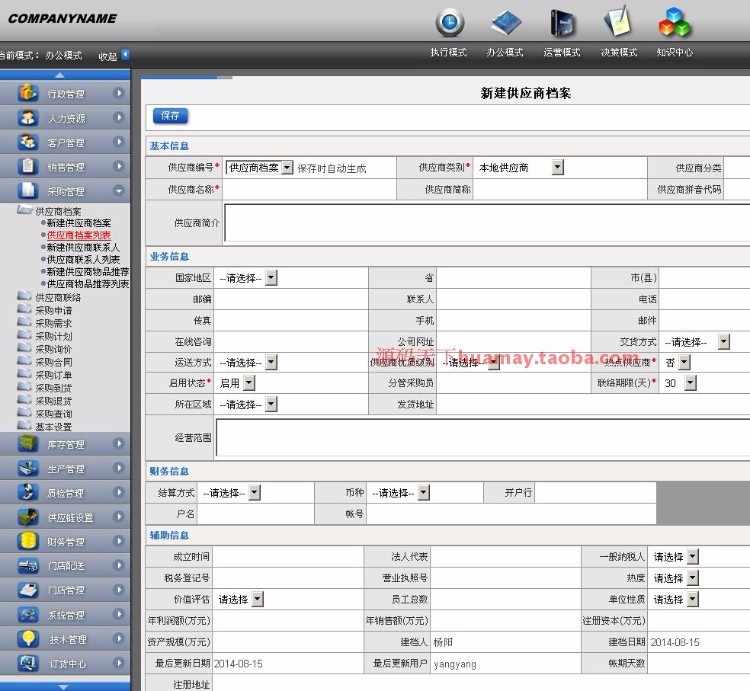Open 新建供应商档案 in sidebar tree
The image size is (750, 691).
[79, 223]
